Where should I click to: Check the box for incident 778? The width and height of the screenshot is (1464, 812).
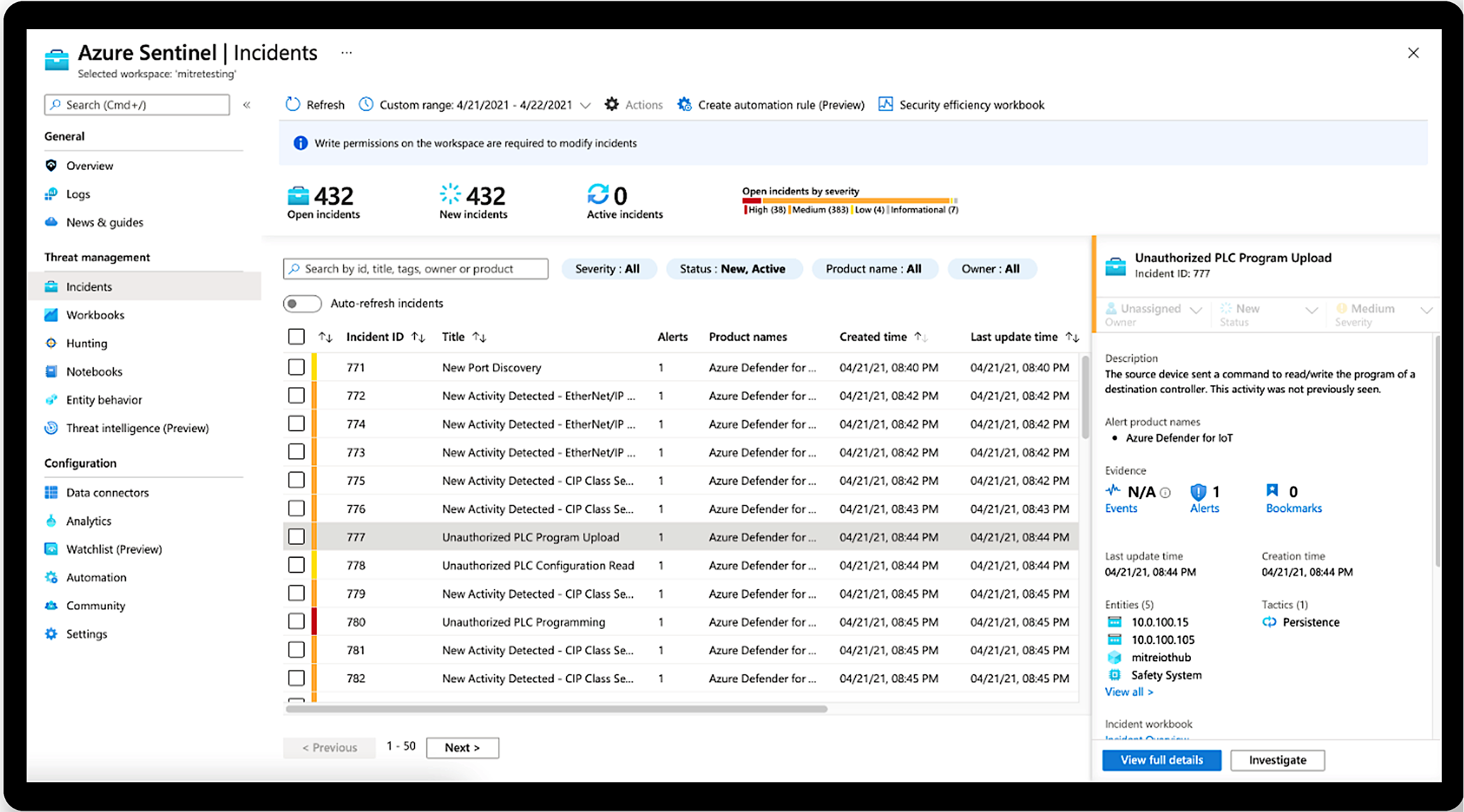click(x=296, y=564)
